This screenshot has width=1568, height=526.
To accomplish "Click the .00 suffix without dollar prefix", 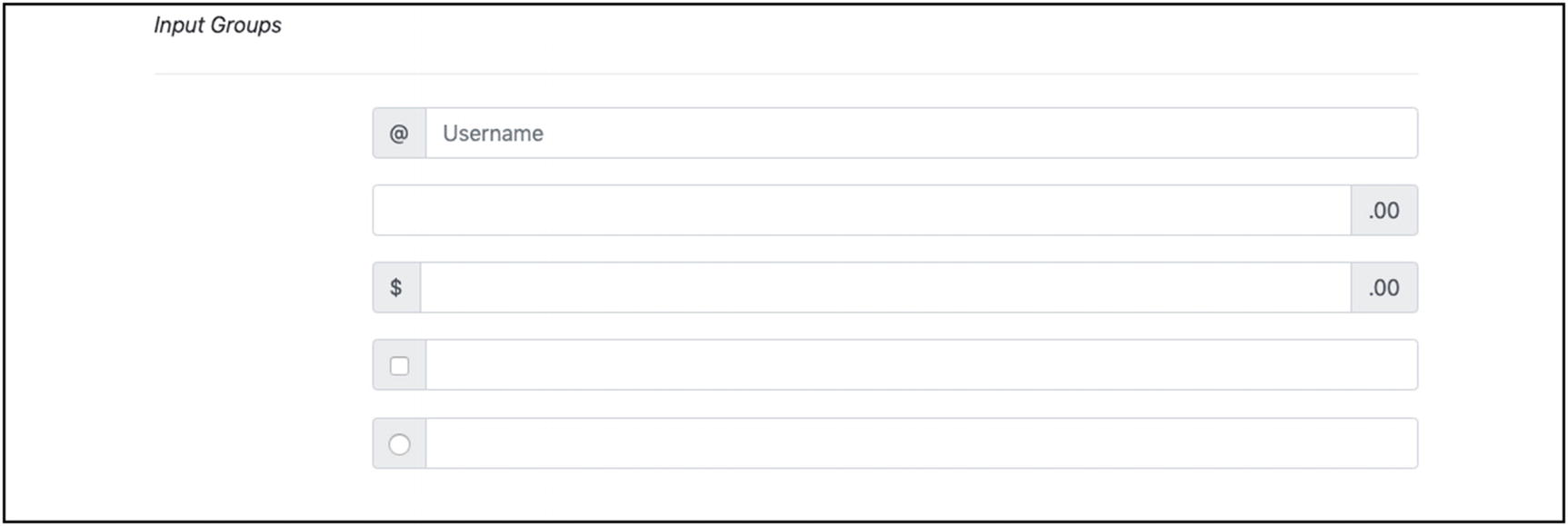I will (x=1383, y=211).
